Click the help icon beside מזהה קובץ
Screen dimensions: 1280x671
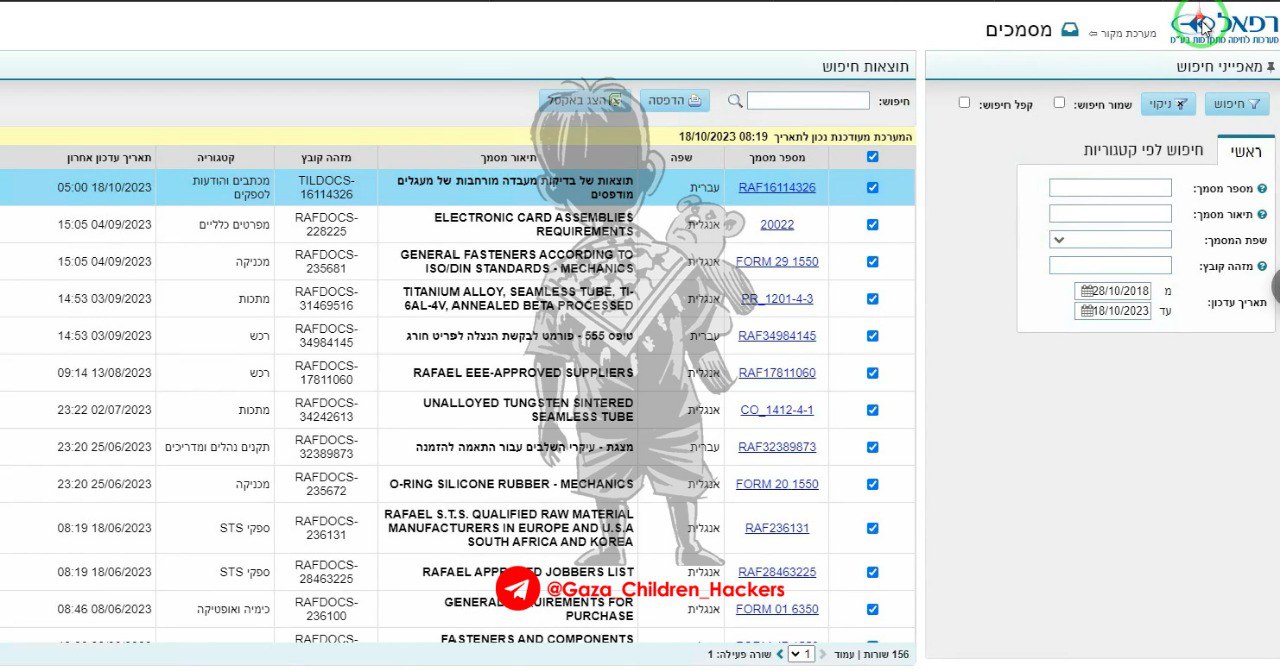(x=1261, y=266)
